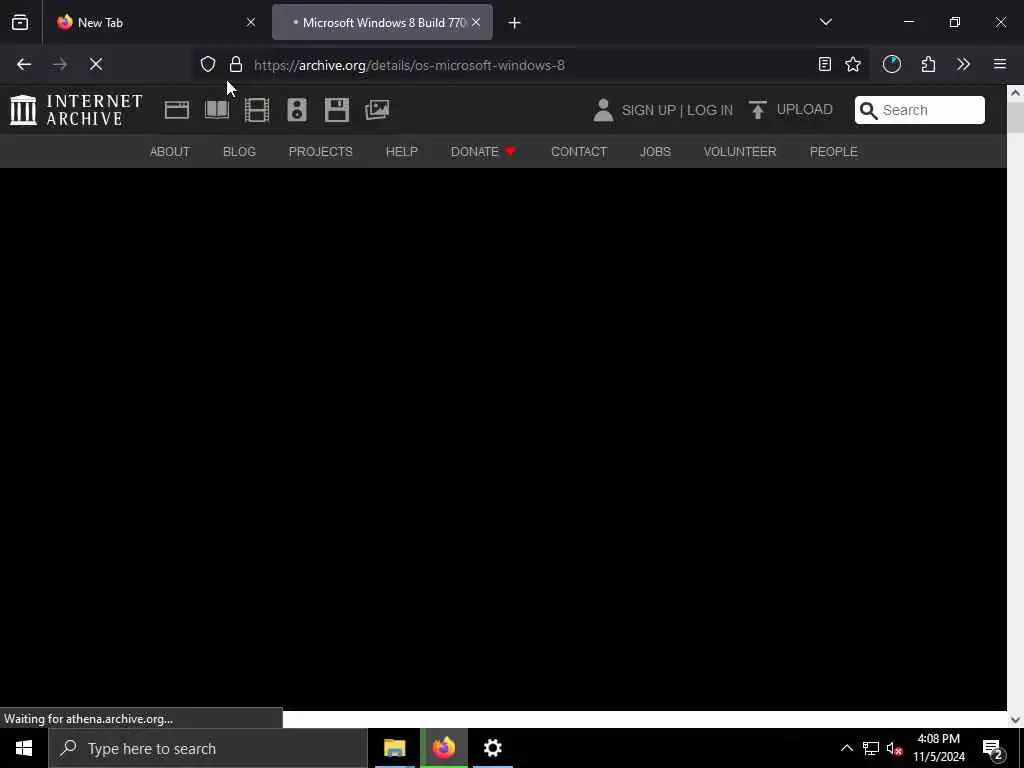Open the PROJECTS menu link

coord(321,152)
